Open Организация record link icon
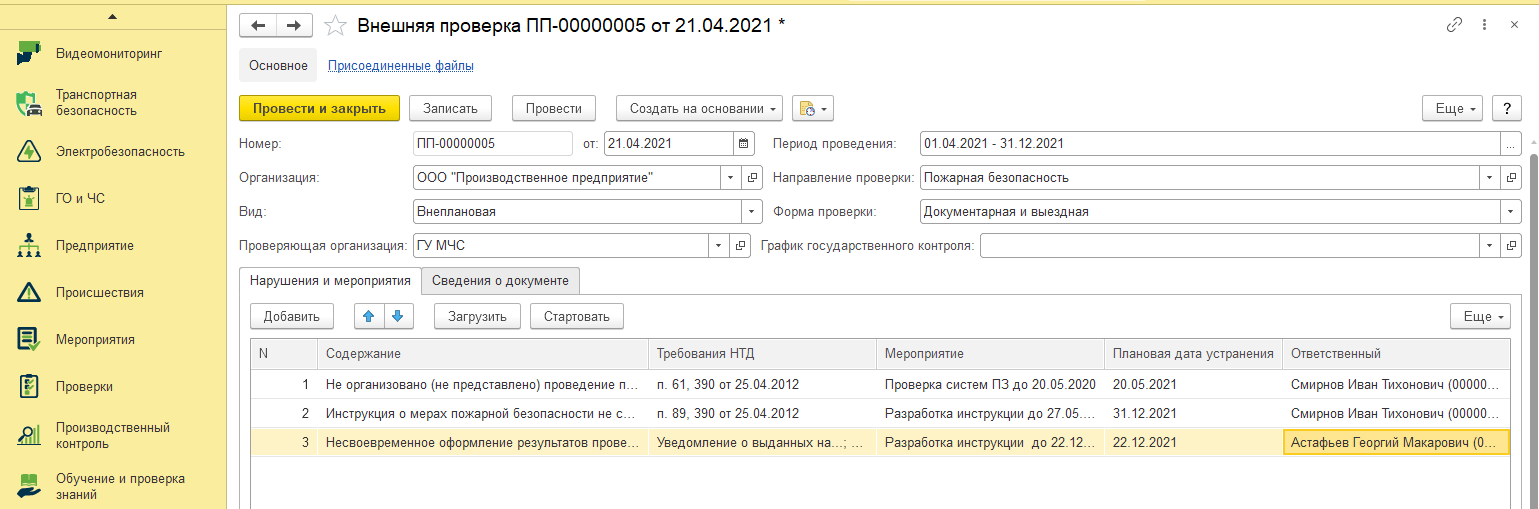This screenshot has width=1539, height=509. [x=752, y=178]
